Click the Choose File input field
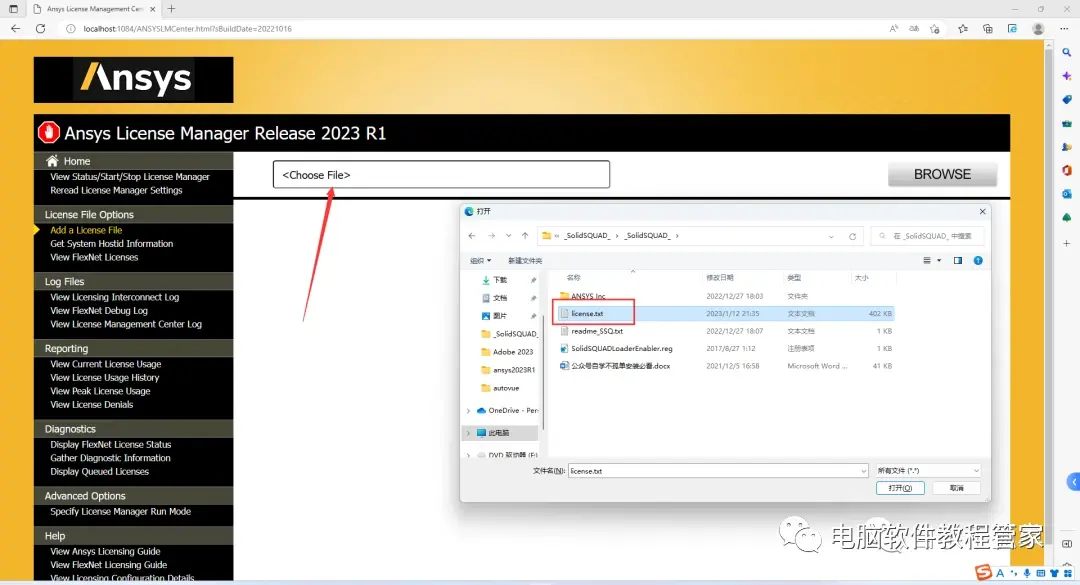 tap(442, 174)
